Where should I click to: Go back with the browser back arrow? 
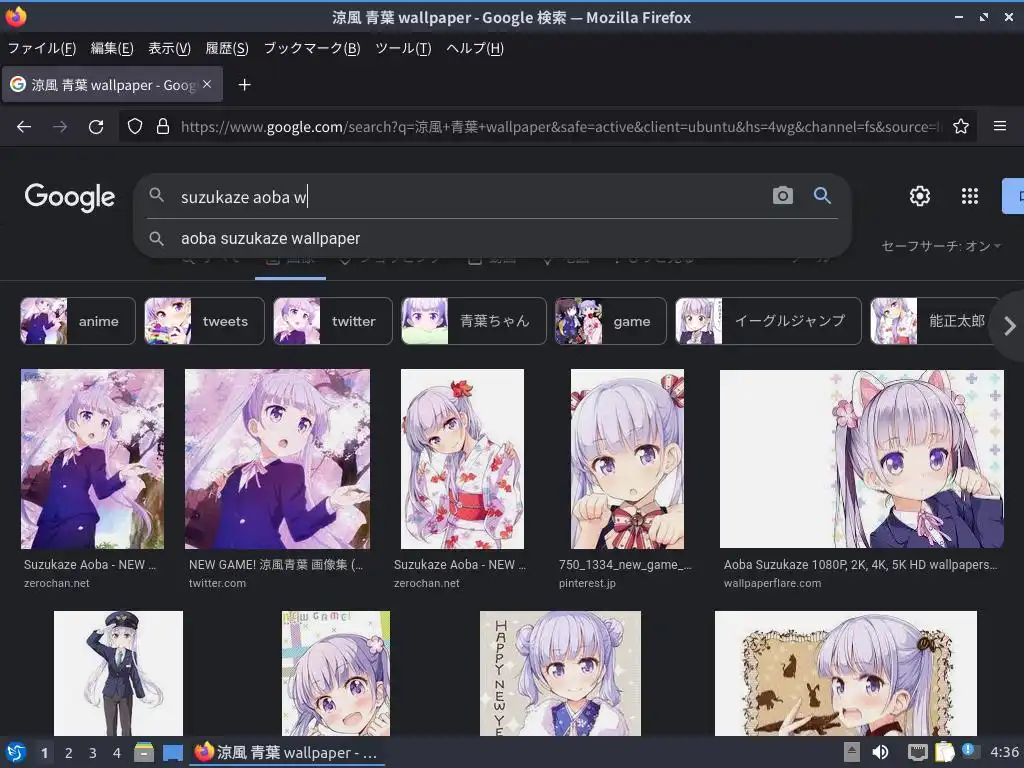coord(24,127)
